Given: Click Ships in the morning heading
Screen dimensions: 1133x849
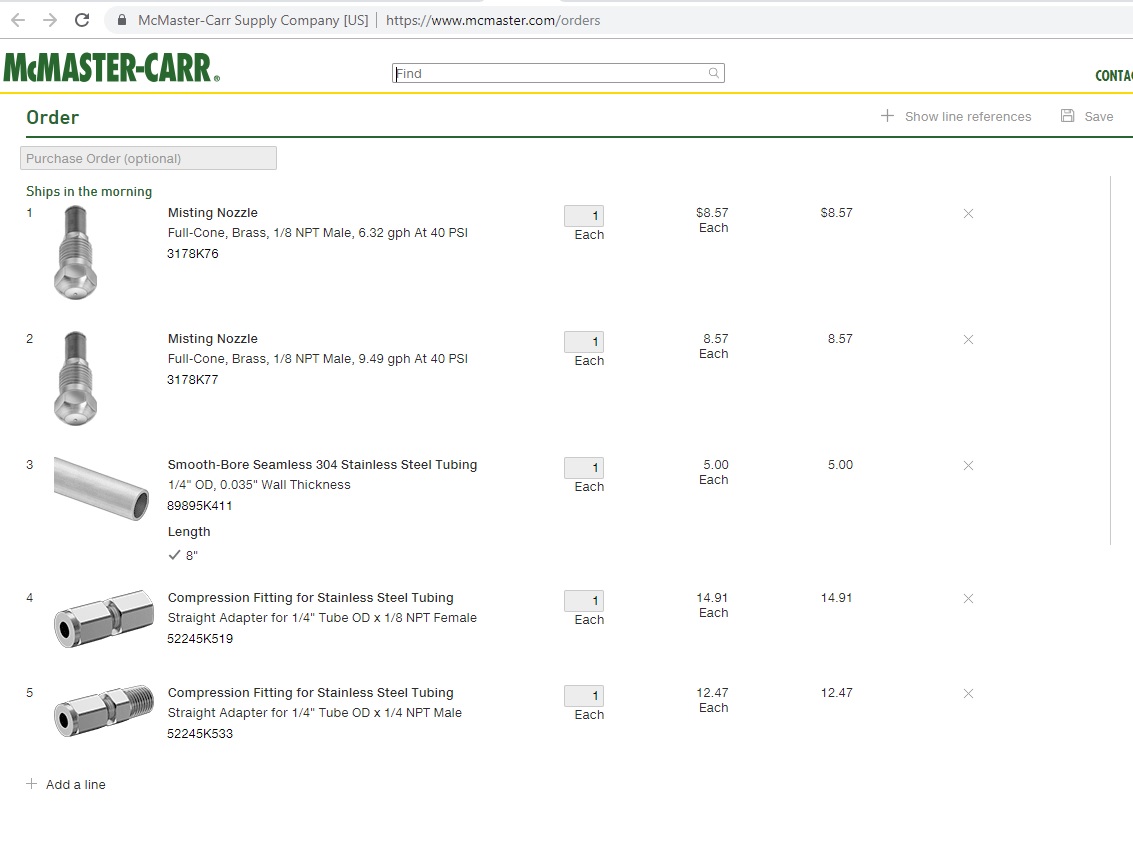Looking at the screenshot, I should click(89, 191).
